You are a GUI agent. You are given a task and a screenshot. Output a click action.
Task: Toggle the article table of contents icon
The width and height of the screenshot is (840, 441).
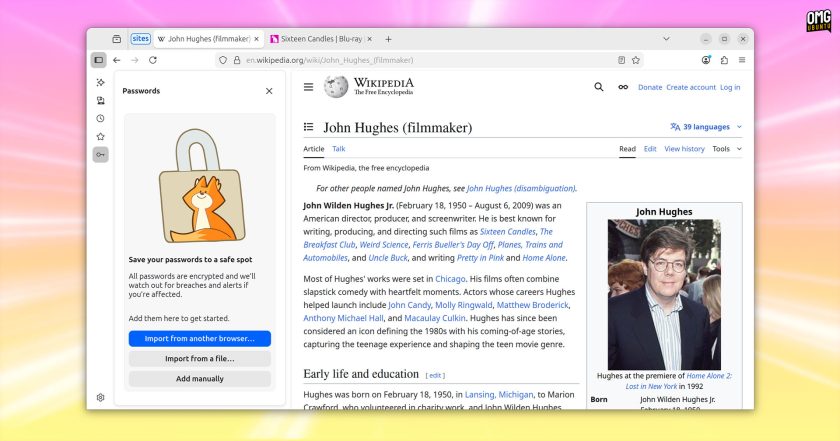click(x=309, y=127)
